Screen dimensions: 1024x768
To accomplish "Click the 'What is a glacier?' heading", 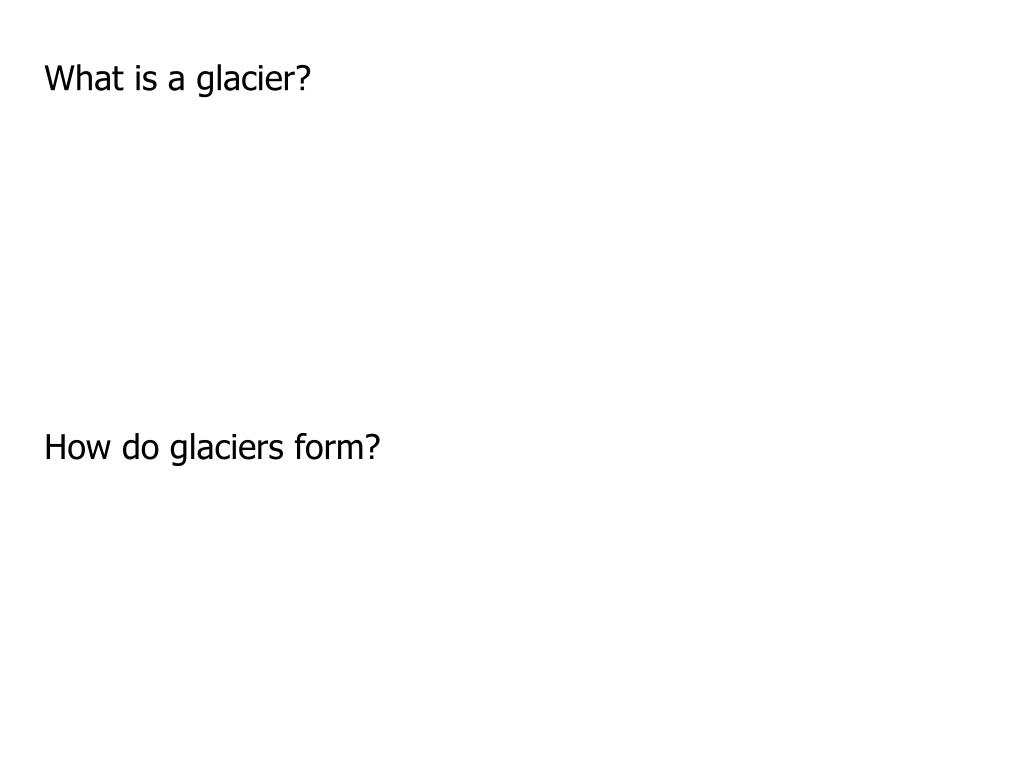I will (x=177, y=80).
